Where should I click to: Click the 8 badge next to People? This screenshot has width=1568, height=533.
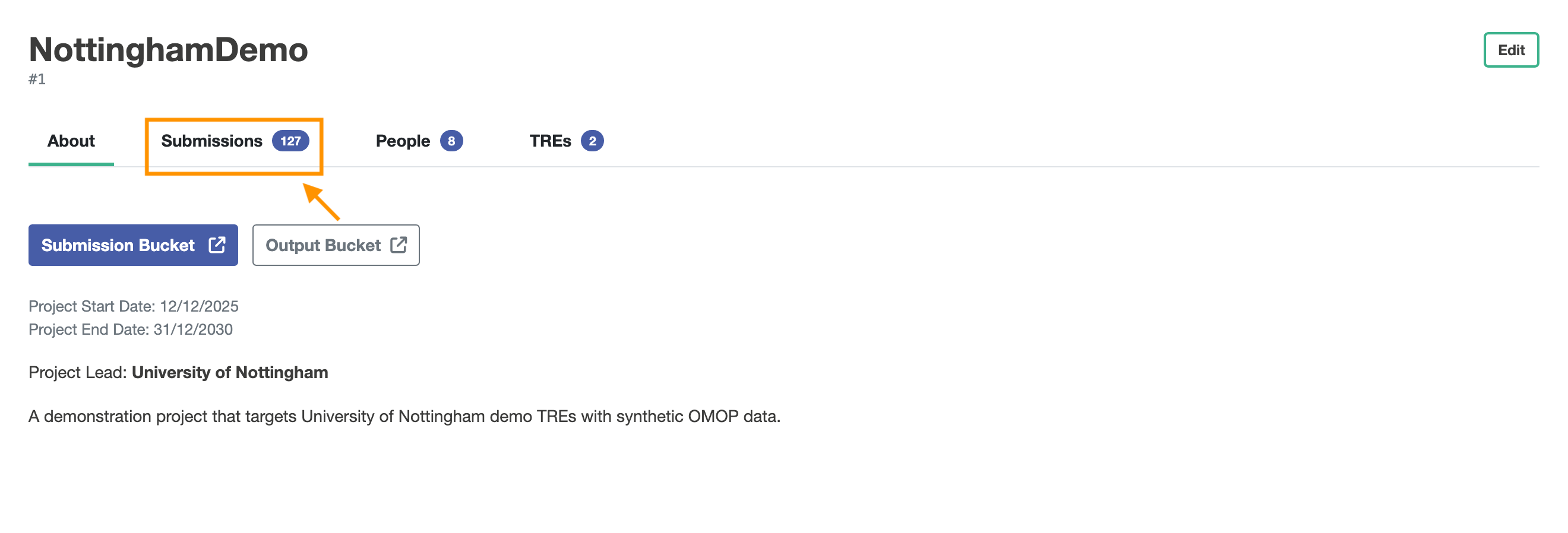pos(451,141)
